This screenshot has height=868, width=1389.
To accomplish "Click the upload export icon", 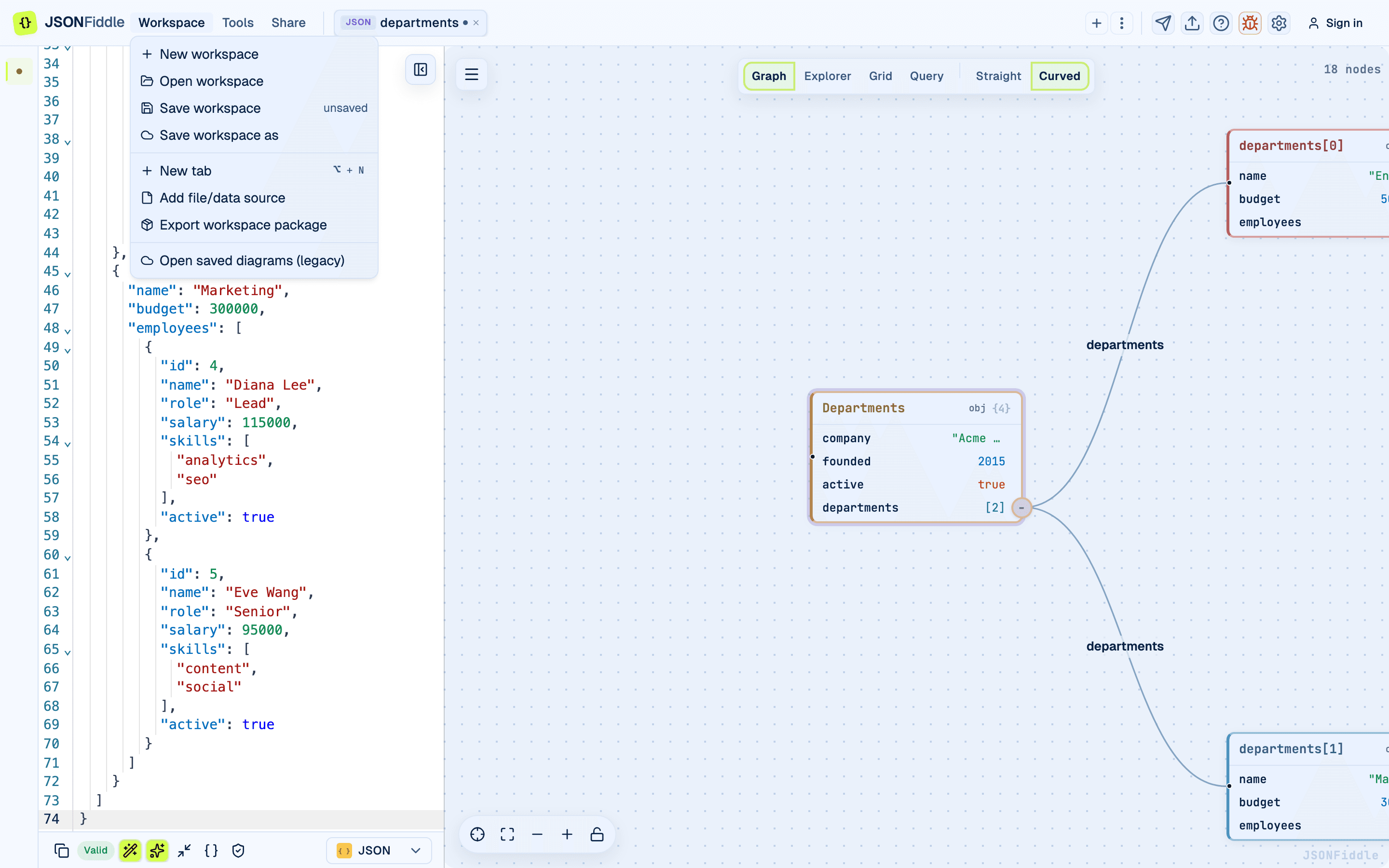I will coord(1192,23).
